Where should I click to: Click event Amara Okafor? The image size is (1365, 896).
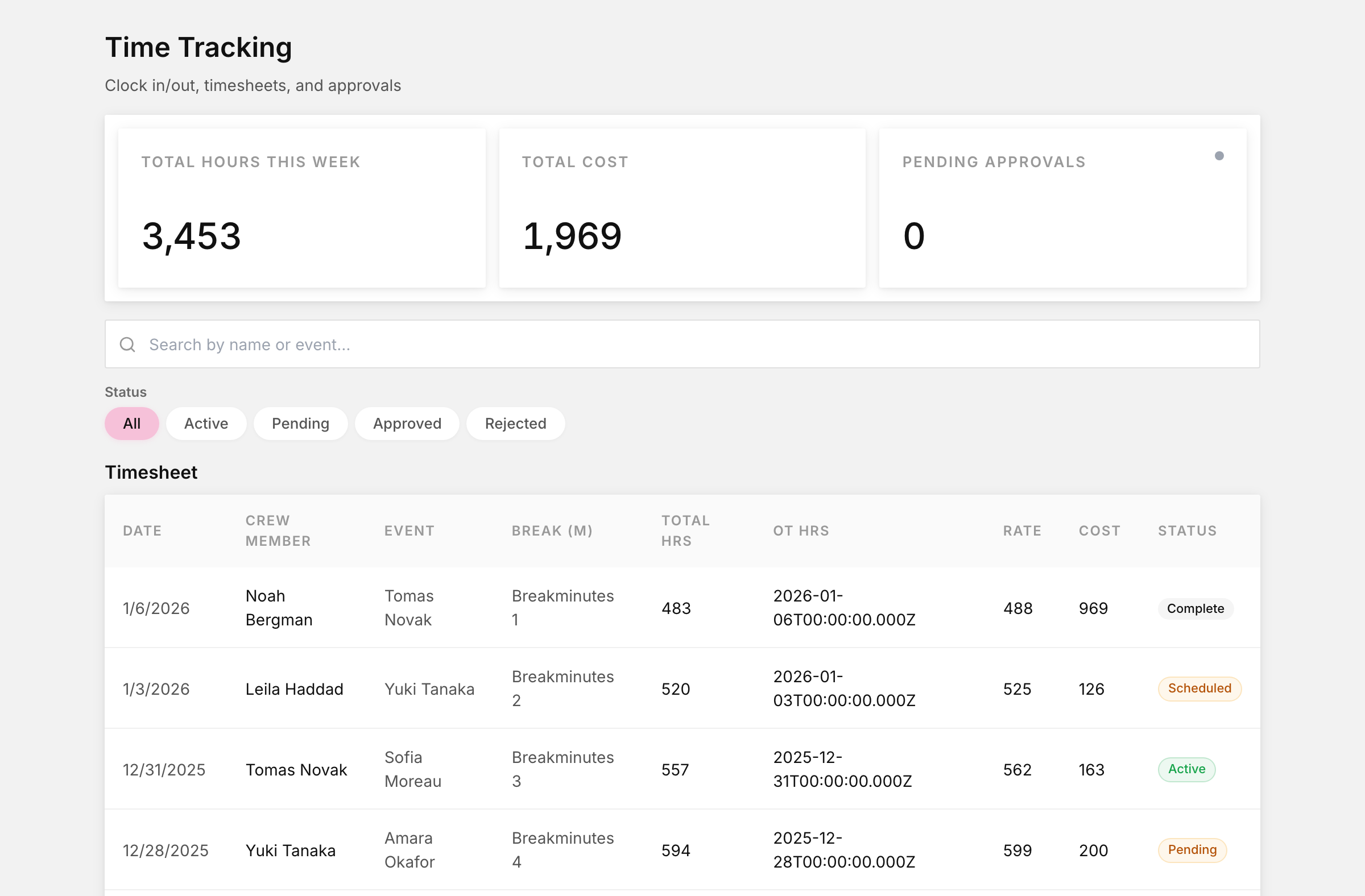pyautogui.click(x=409, y=851)
